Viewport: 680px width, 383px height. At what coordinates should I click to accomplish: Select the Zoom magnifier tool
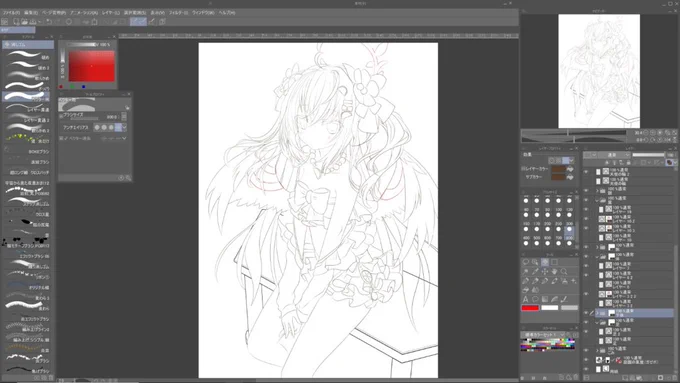tap(564, 272)
